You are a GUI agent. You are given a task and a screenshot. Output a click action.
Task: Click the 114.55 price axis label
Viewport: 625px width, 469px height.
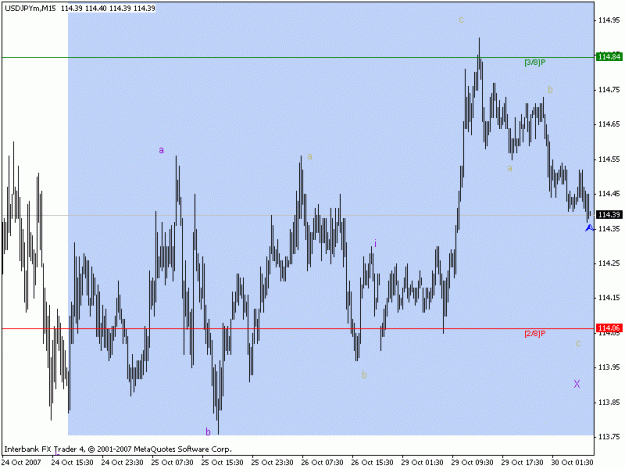(609, 159)
